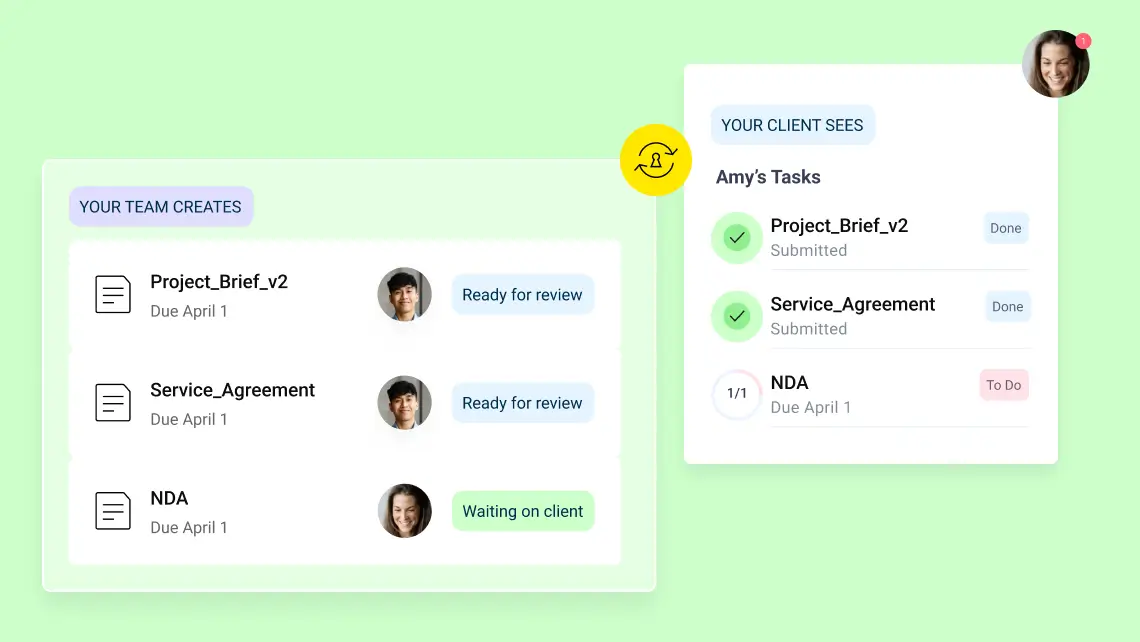Click the Waiting on client status
This screenshot has height=642, width=1140.
[523, 511]
